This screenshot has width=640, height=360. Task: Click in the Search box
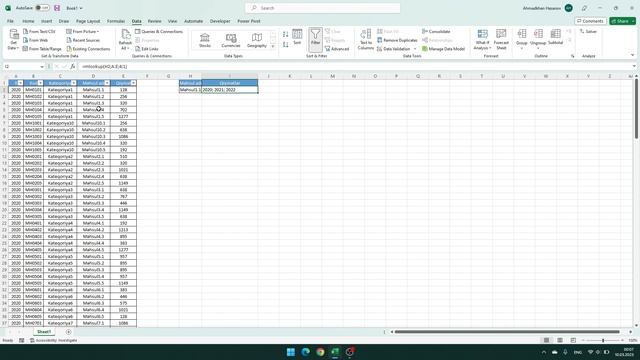[x=322, y=8]
